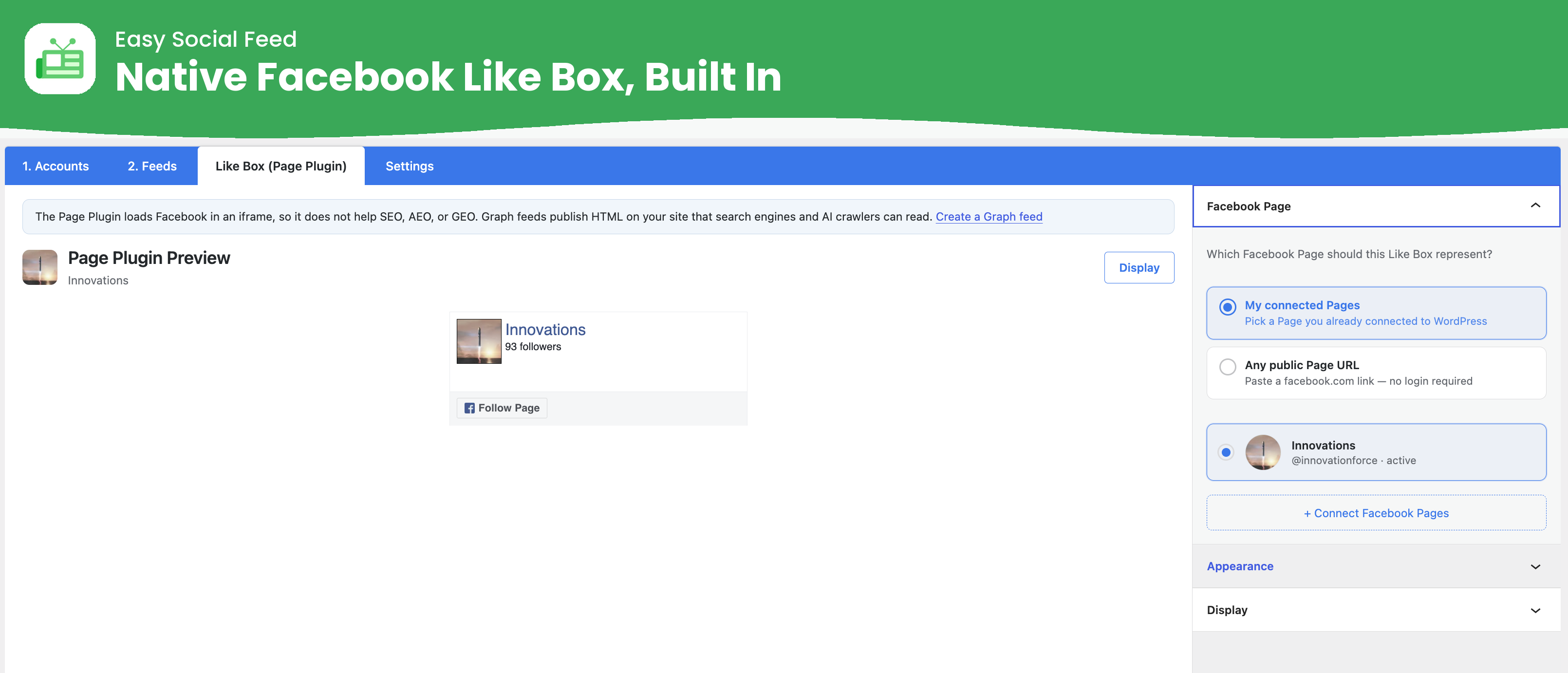Click the 'Native Facebook Like Box, Built In' headline
This screenshot has width=1568, height=673.
pyautogui.click(x=448, y=76)
